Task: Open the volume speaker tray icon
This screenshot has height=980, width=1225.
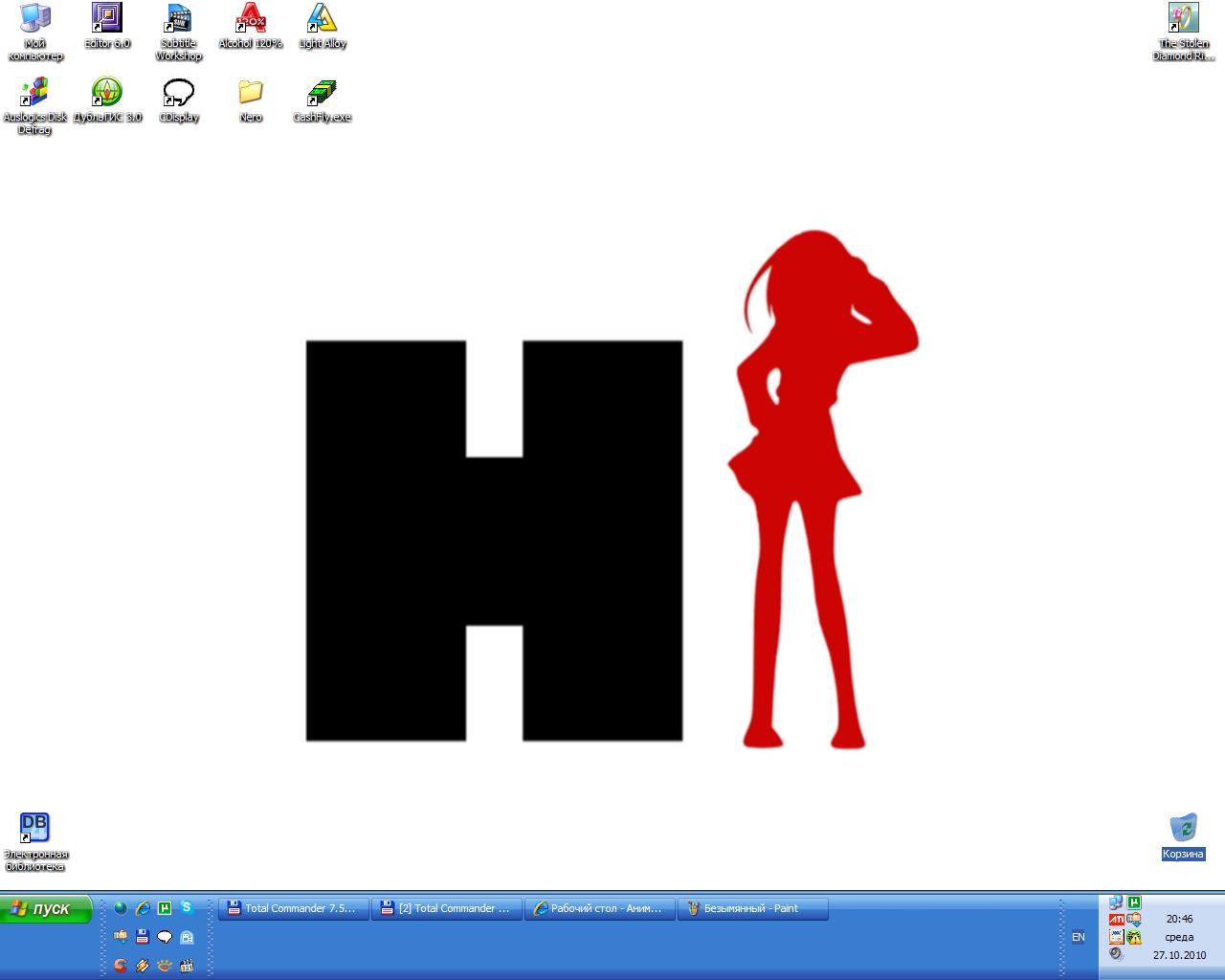Action: tap(1116, 954)
